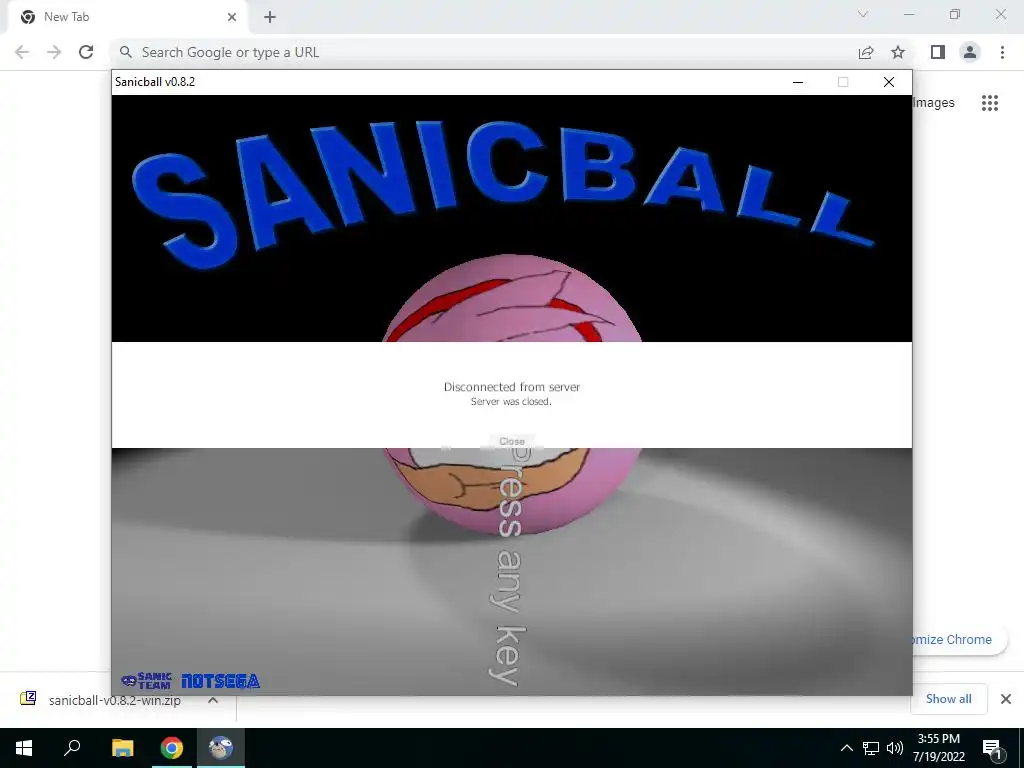Restore down the Chrome window
The image size is (1024, 768).
955,14
